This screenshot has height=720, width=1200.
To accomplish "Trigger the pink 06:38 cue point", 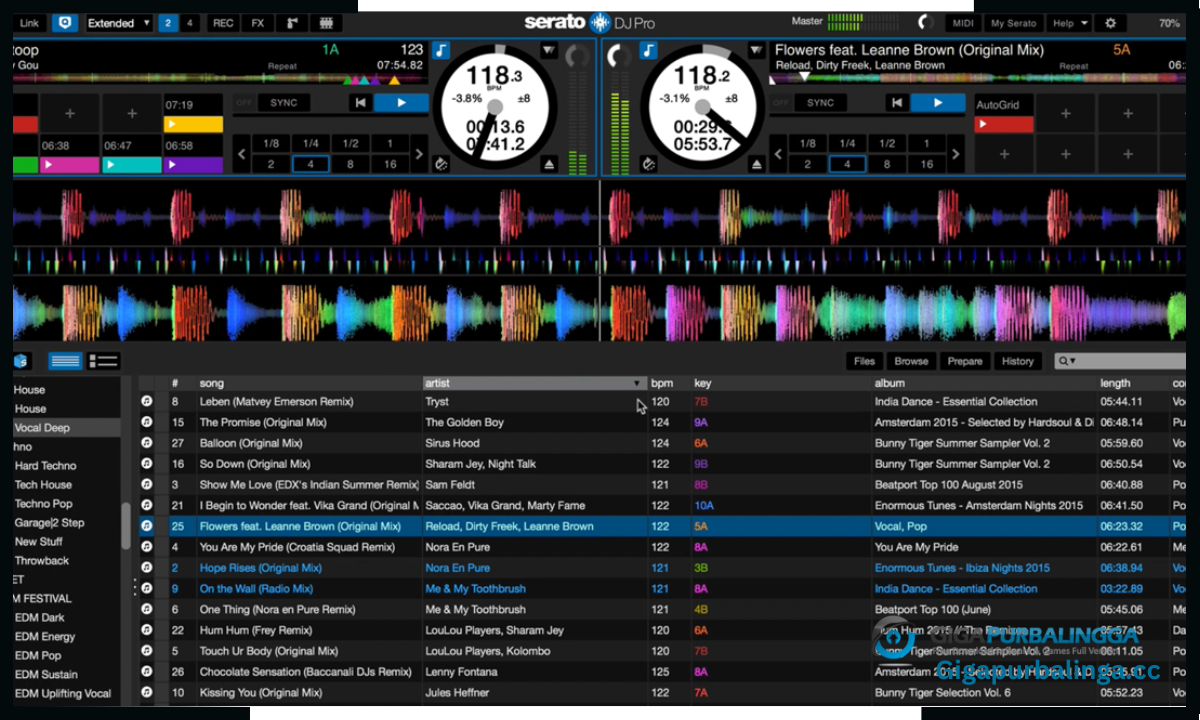I will (70, 165).
